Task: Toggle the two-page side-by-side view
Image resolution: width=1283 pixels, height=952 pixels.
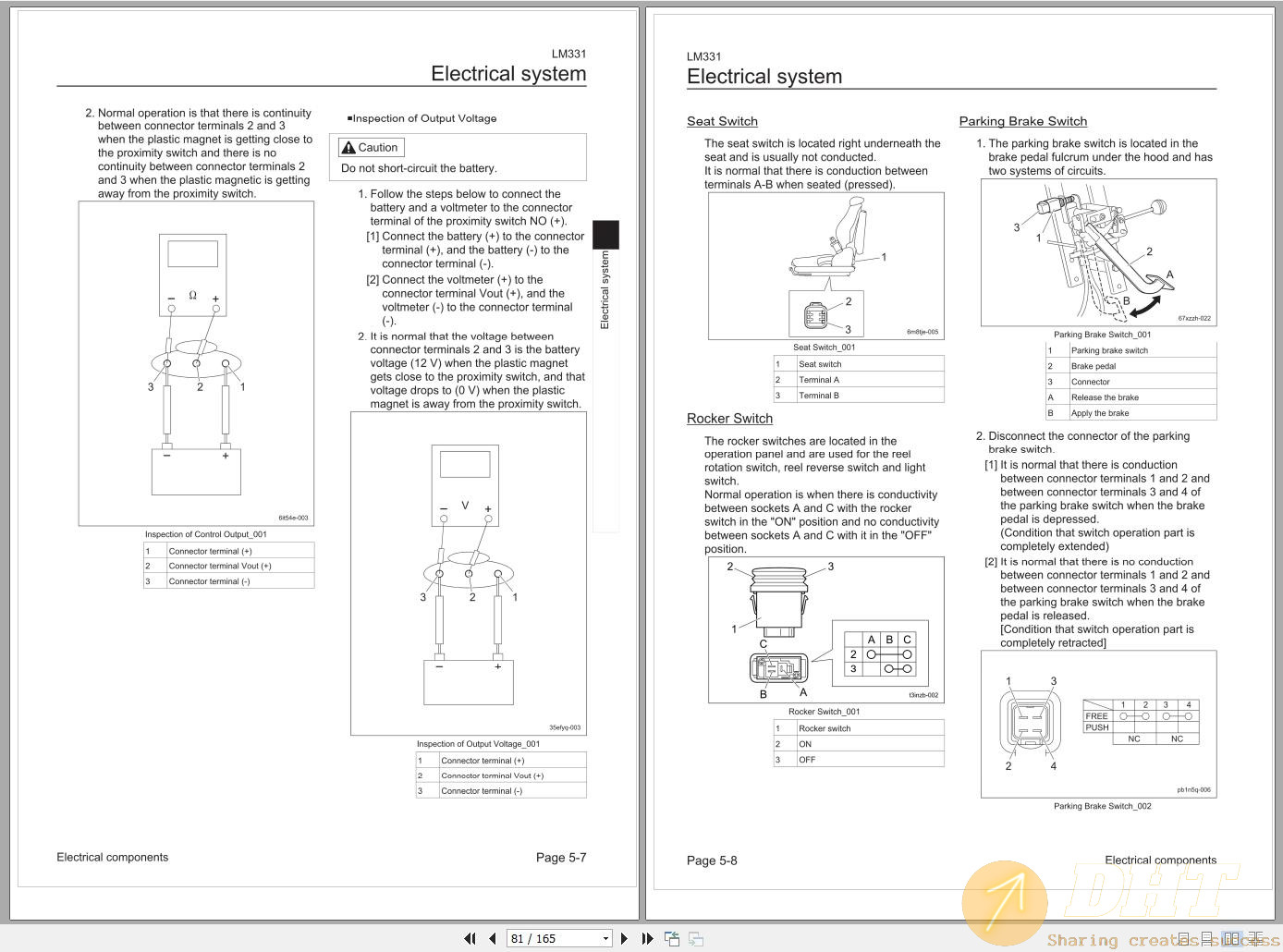Action: coord(1230,939)
